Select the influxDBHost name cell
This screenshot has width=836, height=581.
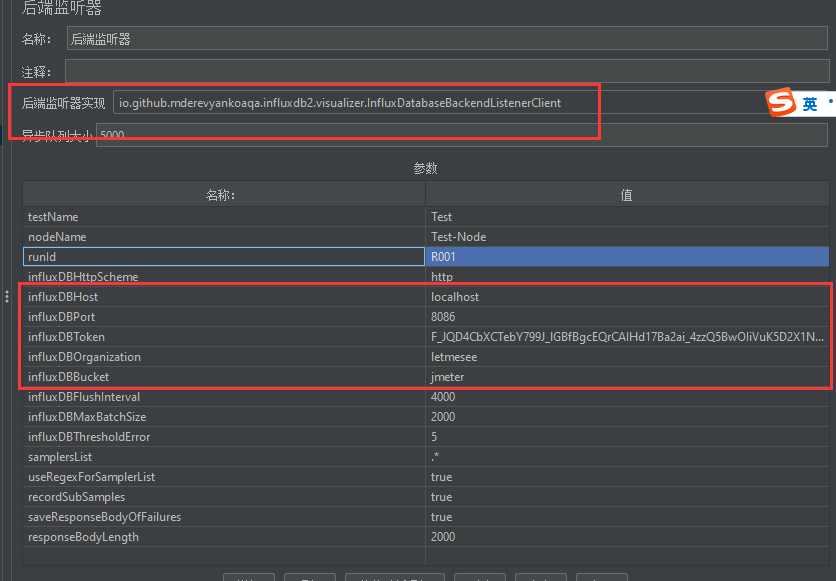tap(224, 296)
